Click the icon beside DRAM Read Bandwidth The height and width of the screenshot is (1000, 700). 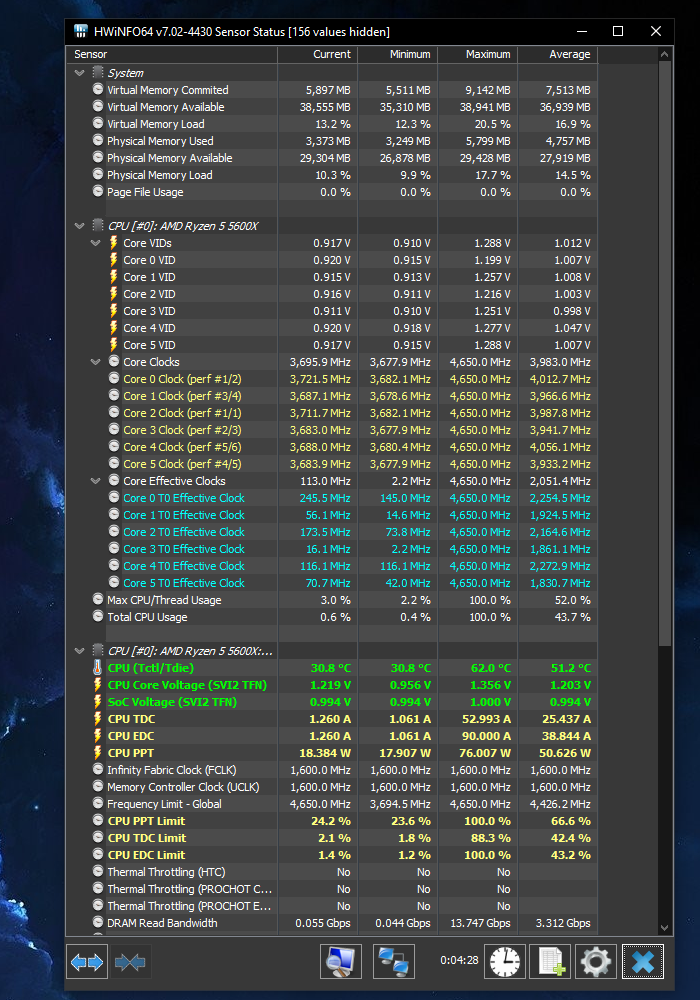pos(98,922)
